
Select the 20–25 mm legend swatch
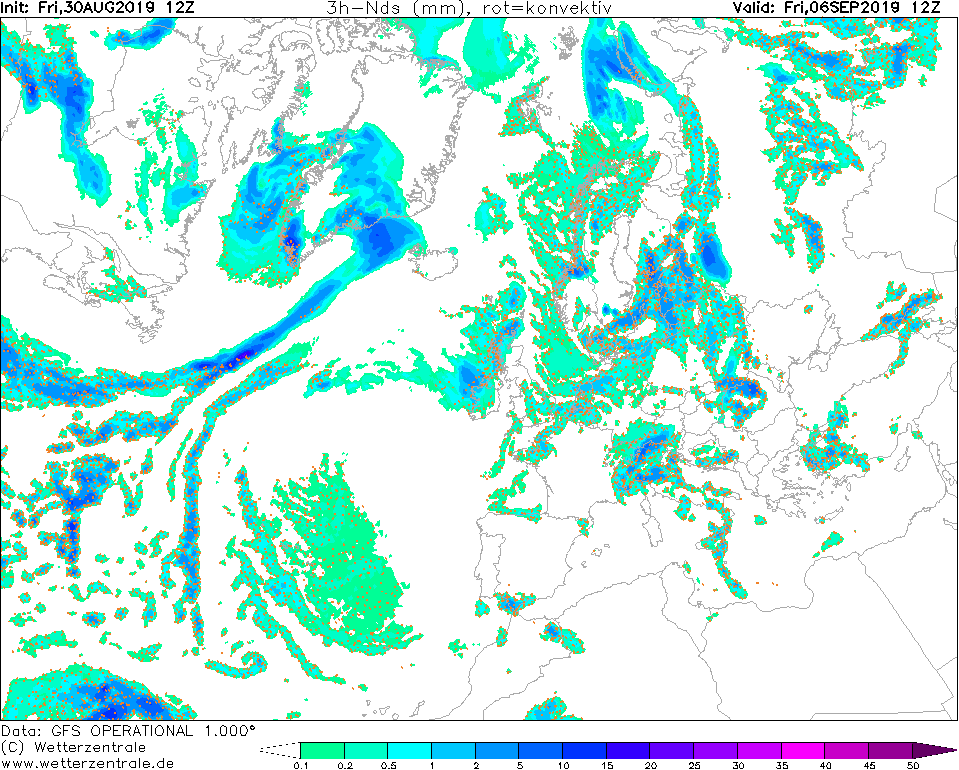pos(672,750)
